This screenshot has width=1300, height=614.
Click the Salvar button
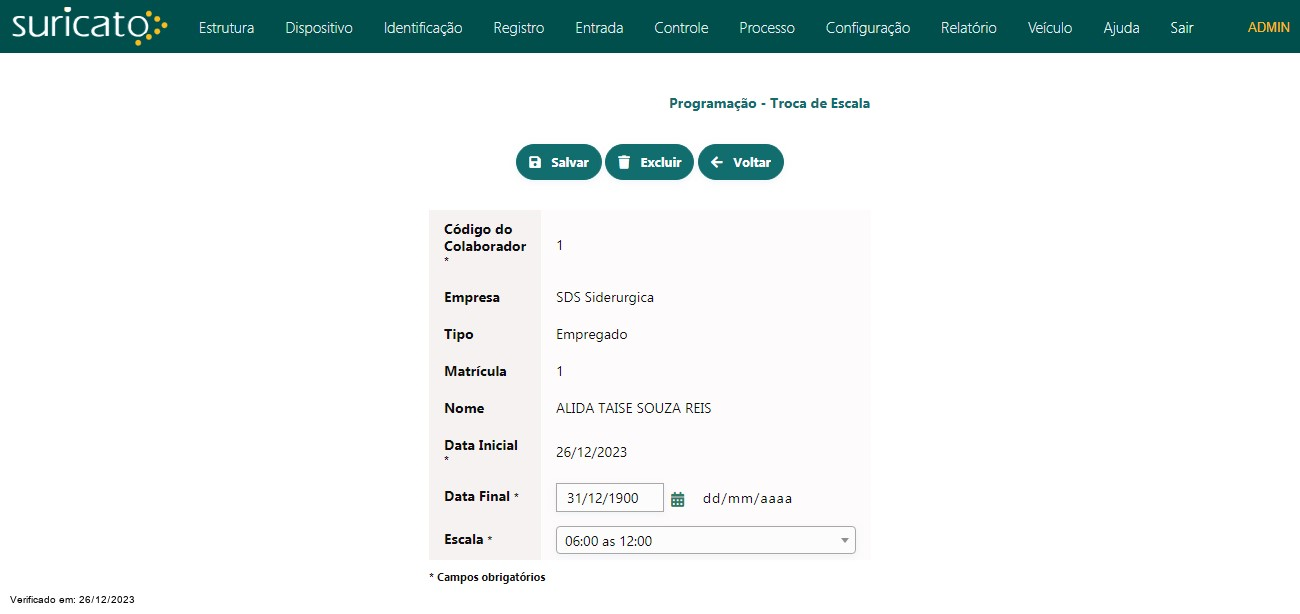pos(558,162)
